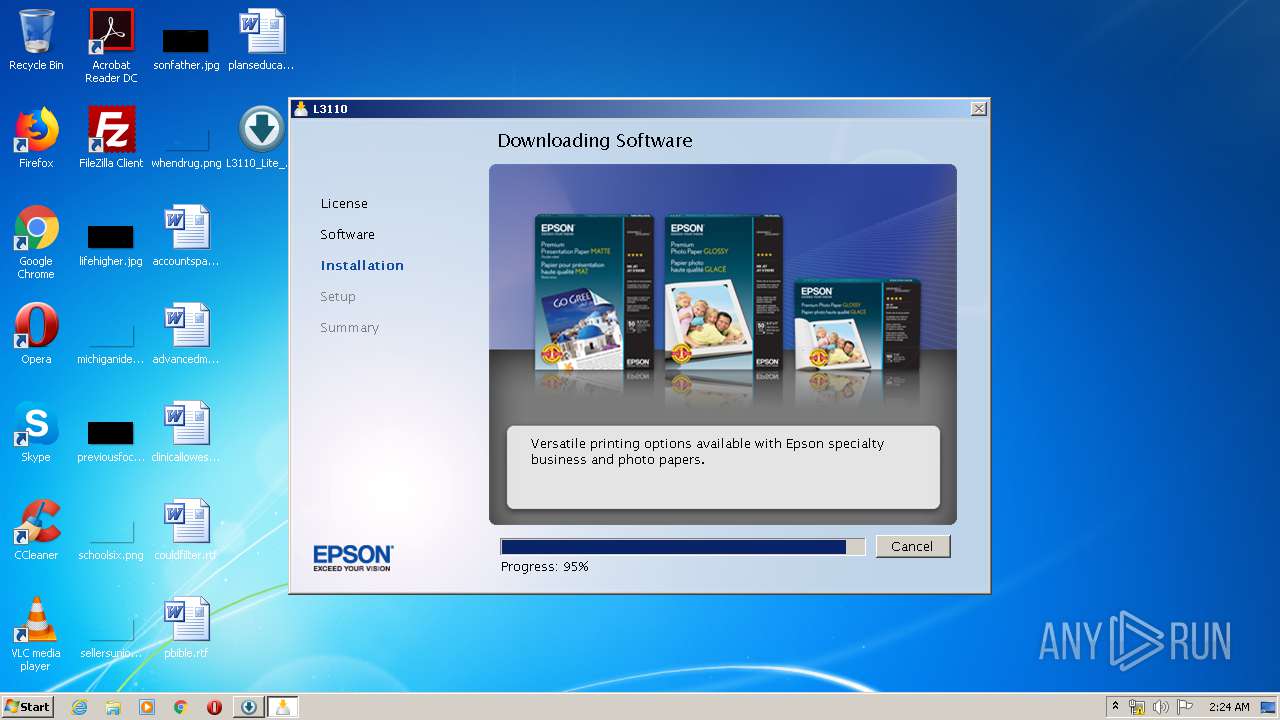Open the network tray icon
This screenshot has width=1280, height=720.
[x=1137, y=707]
